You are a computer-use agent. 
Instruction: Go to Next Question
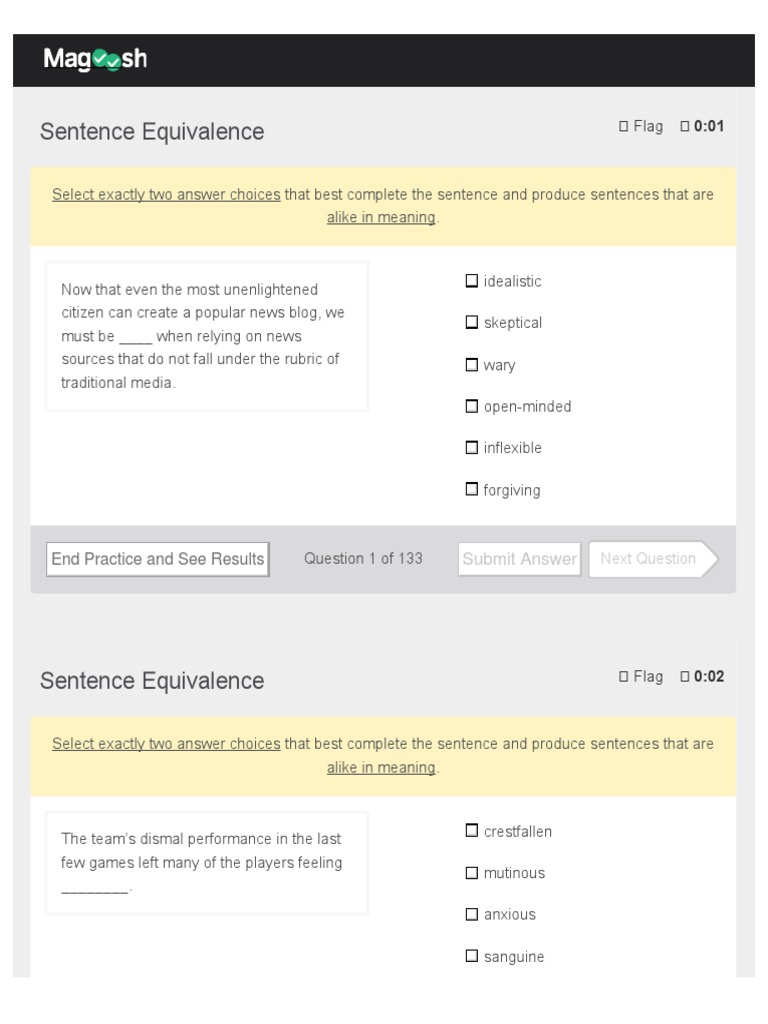coord(650,559)
